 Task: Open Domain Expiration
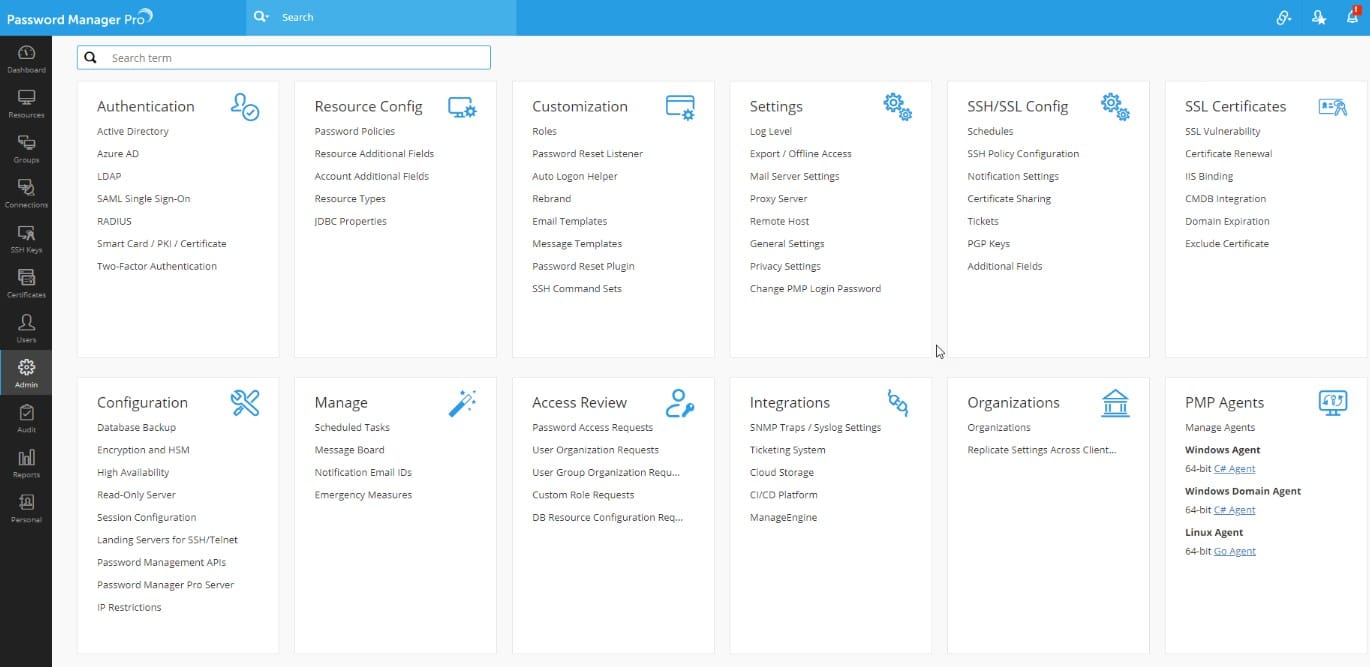pyautogui.click(x=1227, y=222)
